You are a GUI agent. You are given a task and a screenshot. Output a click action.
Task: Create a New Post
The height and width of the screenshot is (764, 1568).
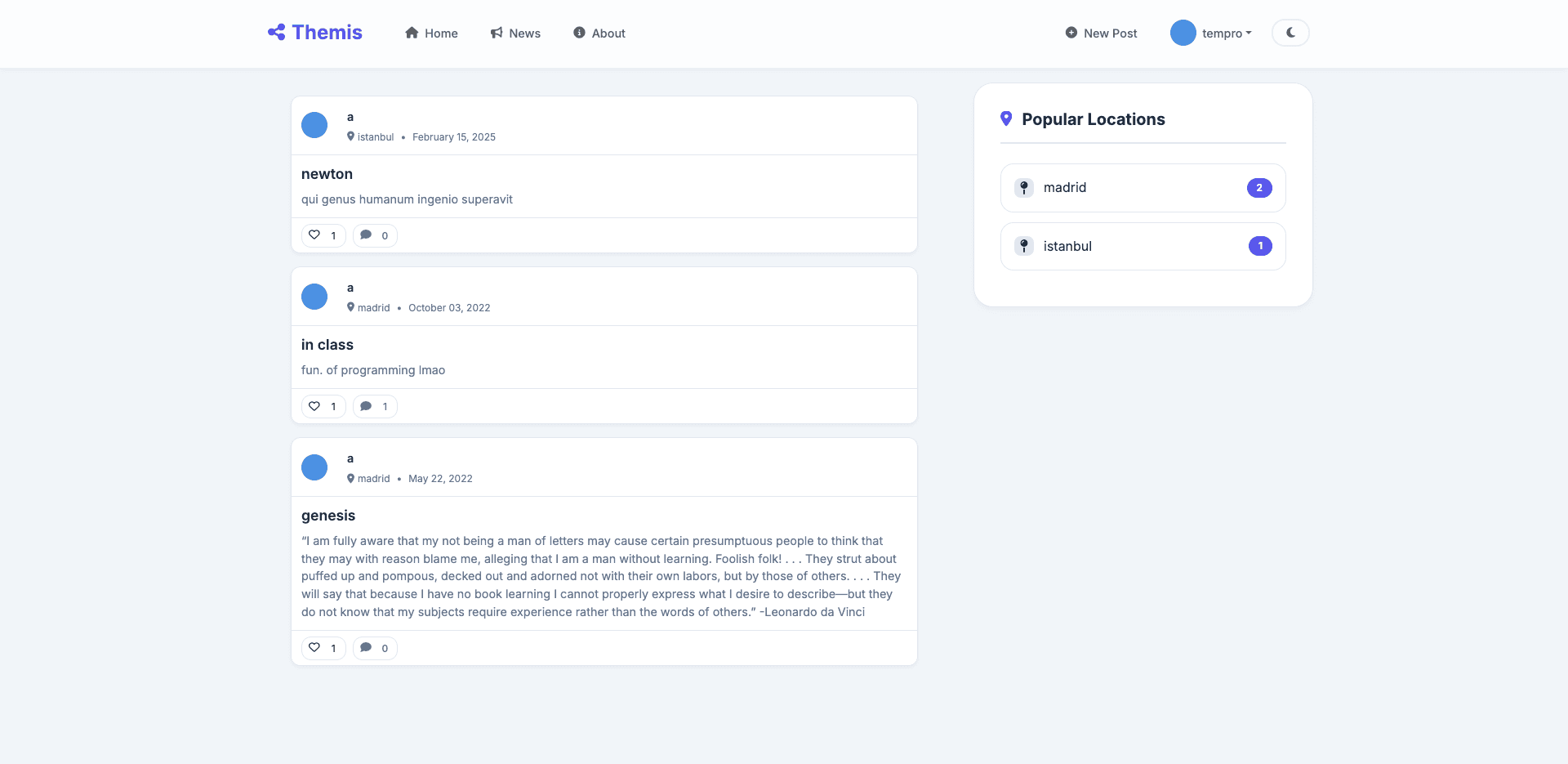tap(1101, 34)
